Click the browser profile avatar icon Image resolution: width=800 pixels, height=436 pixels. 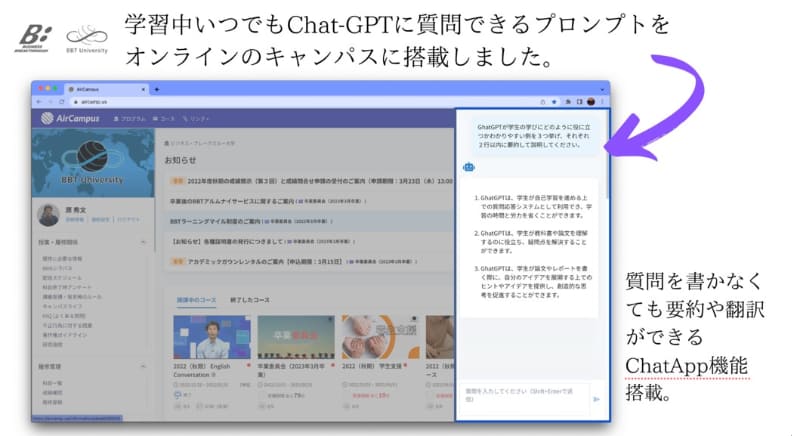click(591, 102)
